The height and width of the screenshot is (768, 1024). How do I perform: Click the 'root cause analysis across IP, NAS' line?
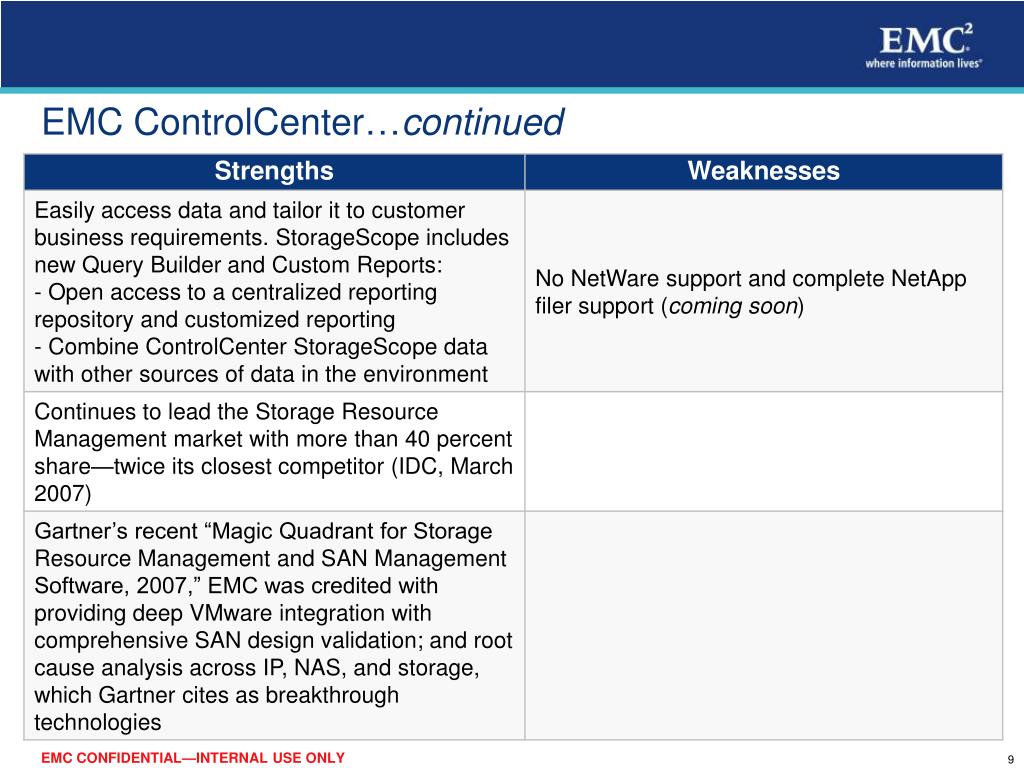pyautogui.click(x=257, y=668)
